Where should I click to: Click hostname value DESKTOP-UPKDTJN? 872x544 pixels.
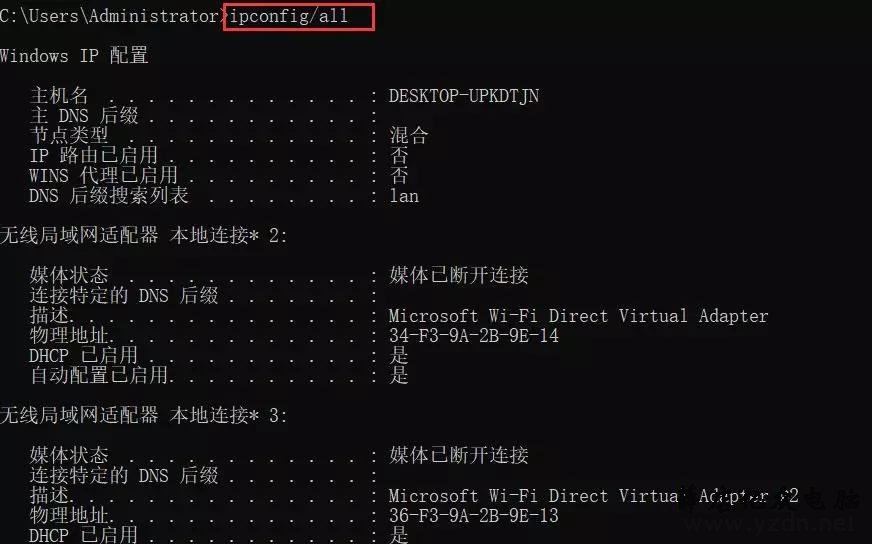pyautogui.click(x=463, y=96)
